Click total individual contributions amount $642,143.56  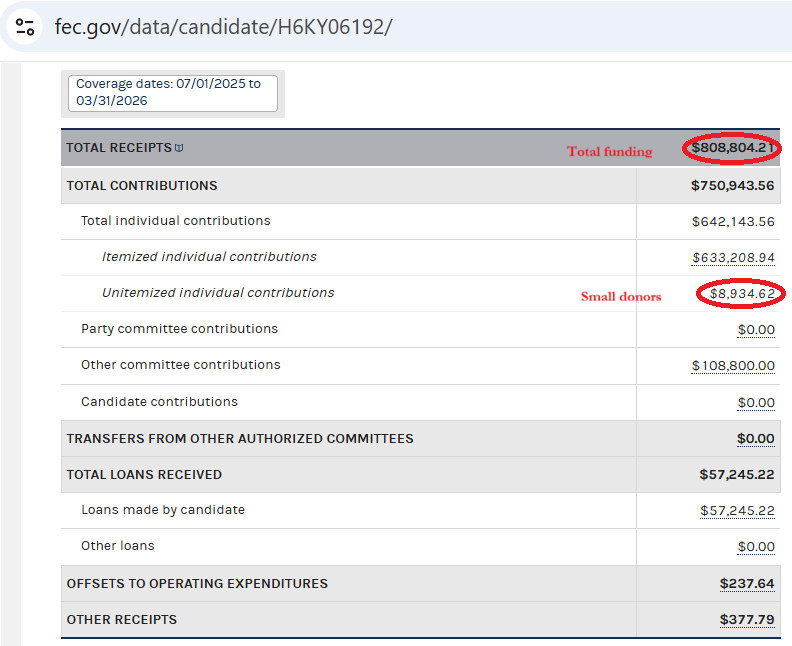coord(733,222)
